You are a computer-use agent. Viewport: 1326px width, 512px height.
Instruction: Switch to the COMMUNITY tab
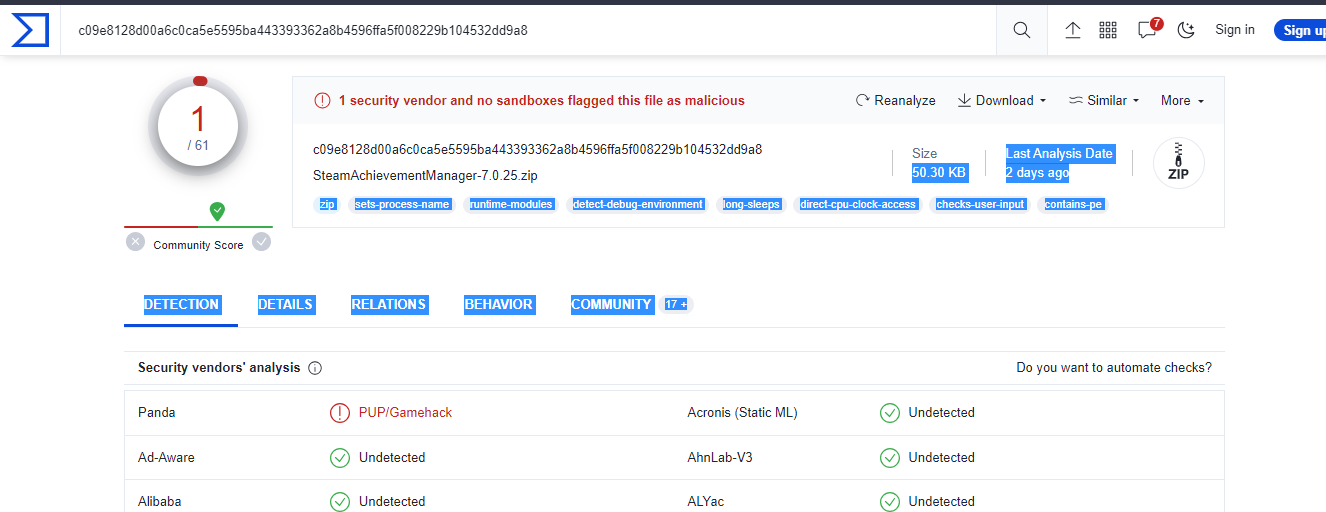point(611,304)
